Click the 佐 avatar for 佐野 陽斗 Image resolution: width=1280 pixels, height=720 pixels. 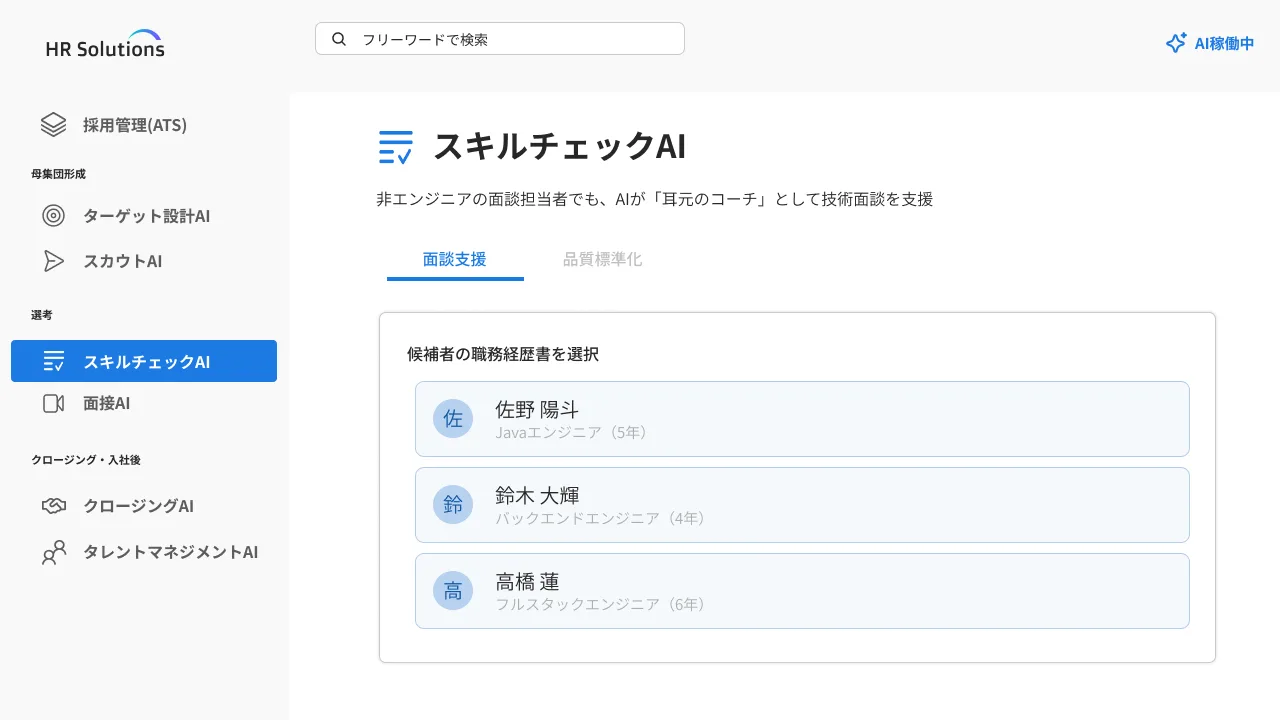[453, 419]
